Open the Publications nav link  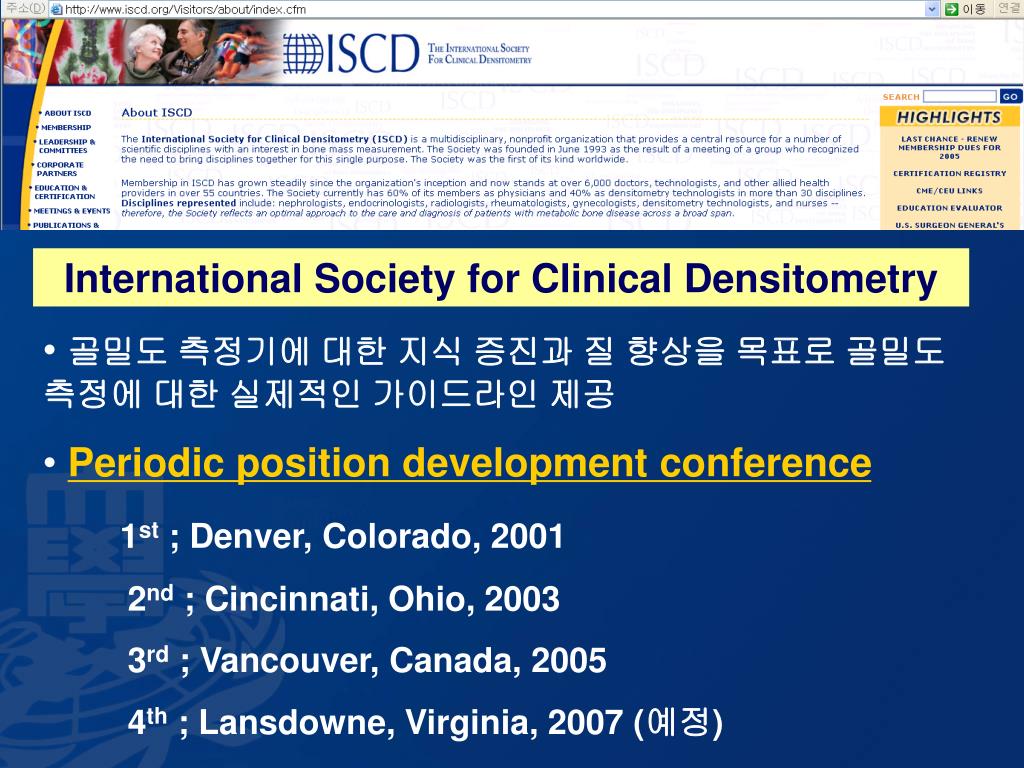[65, 225]
